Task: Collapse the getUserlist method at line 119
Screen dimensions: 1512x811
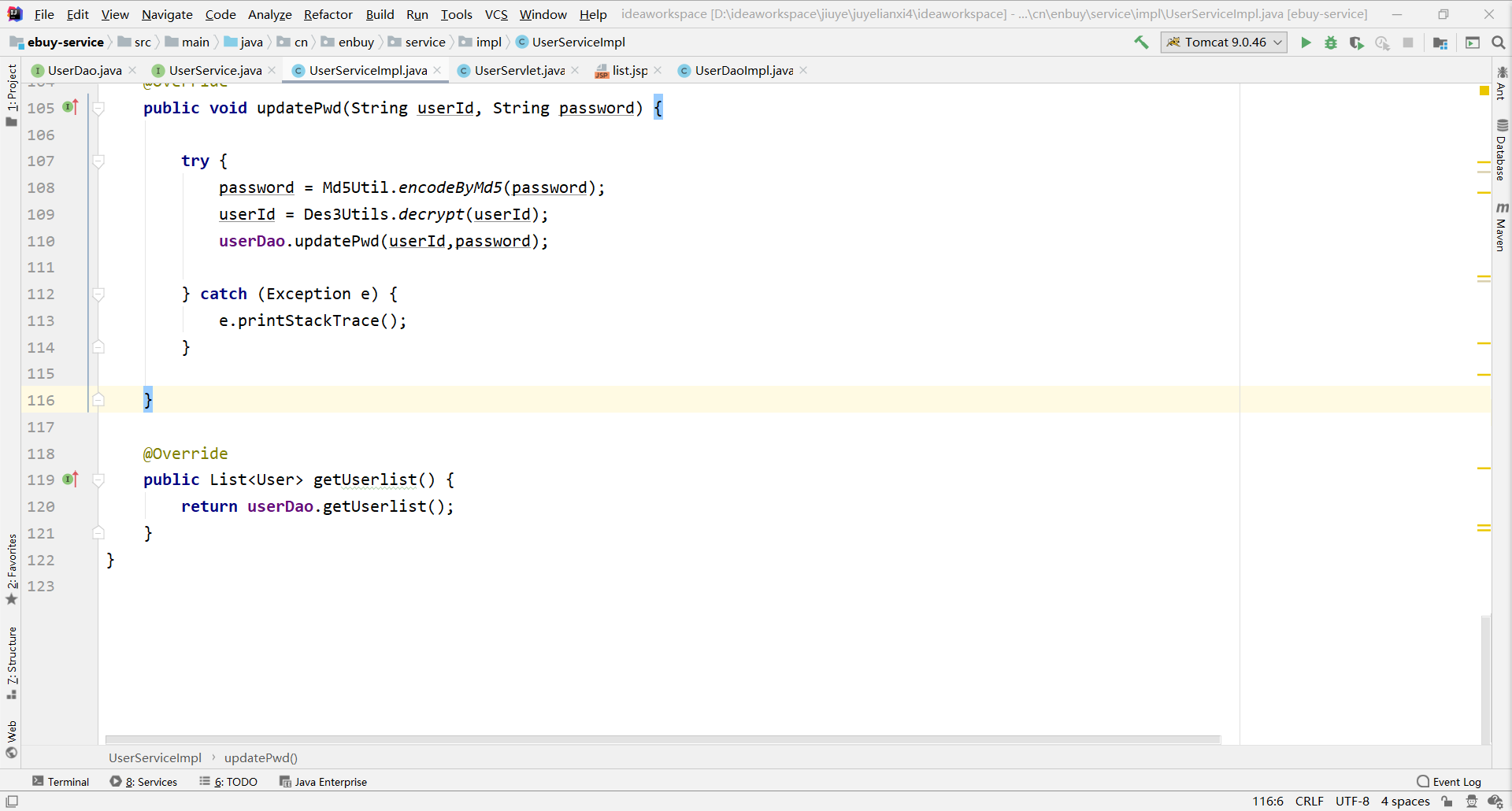Action: coord(98,480)
